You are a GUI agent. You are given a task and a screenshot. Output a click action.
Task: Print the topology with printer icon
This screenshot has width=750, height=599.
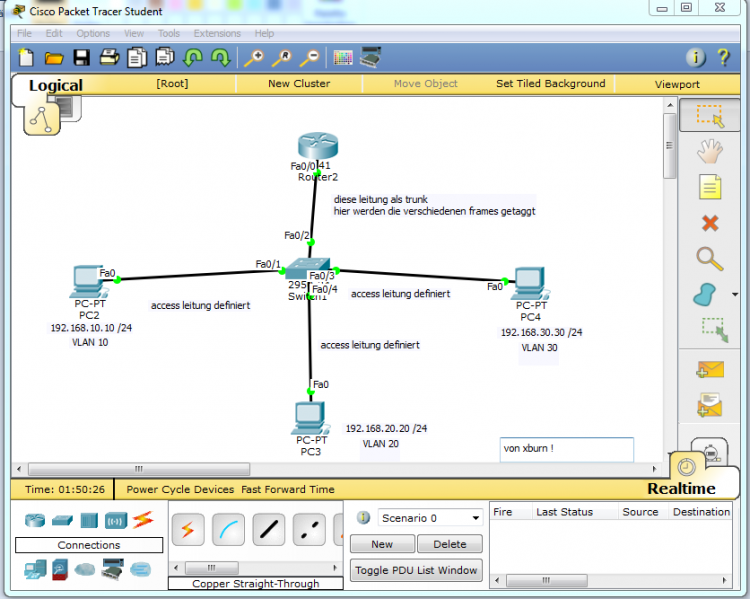pos(109,57)
